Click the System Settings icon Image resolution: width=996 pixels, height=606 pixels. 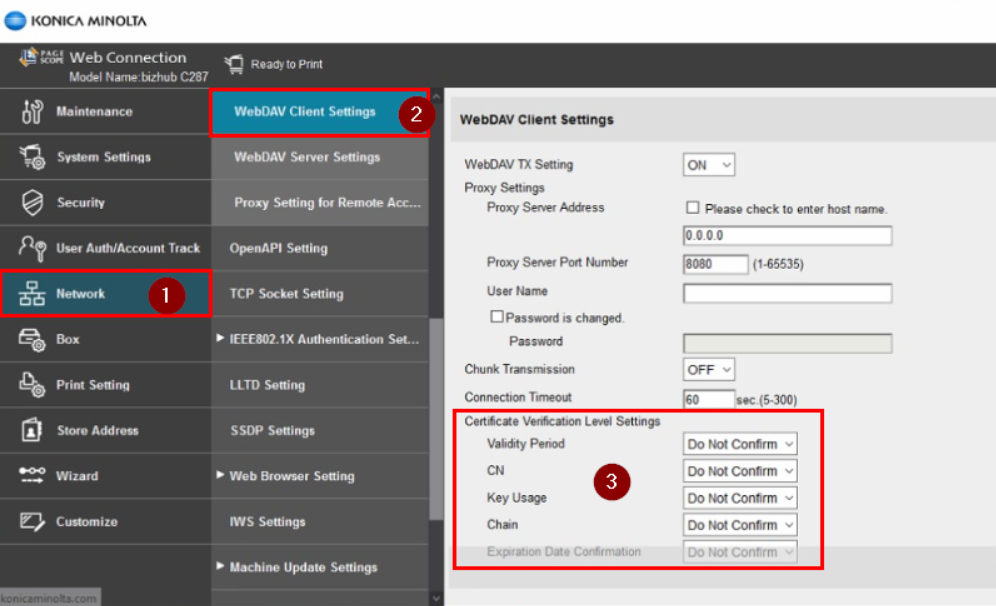tap(31, 157)
